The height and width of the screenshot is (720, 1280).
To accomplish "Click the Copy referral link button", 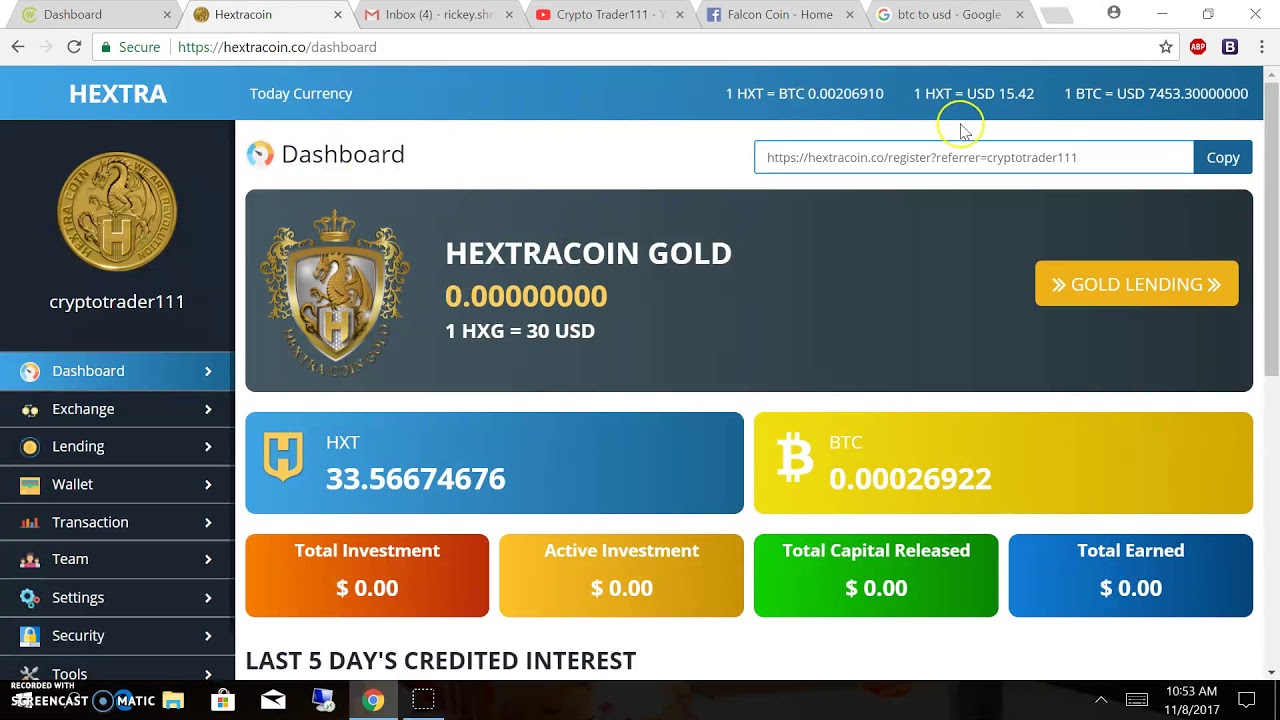I will tap(1223, 157).
